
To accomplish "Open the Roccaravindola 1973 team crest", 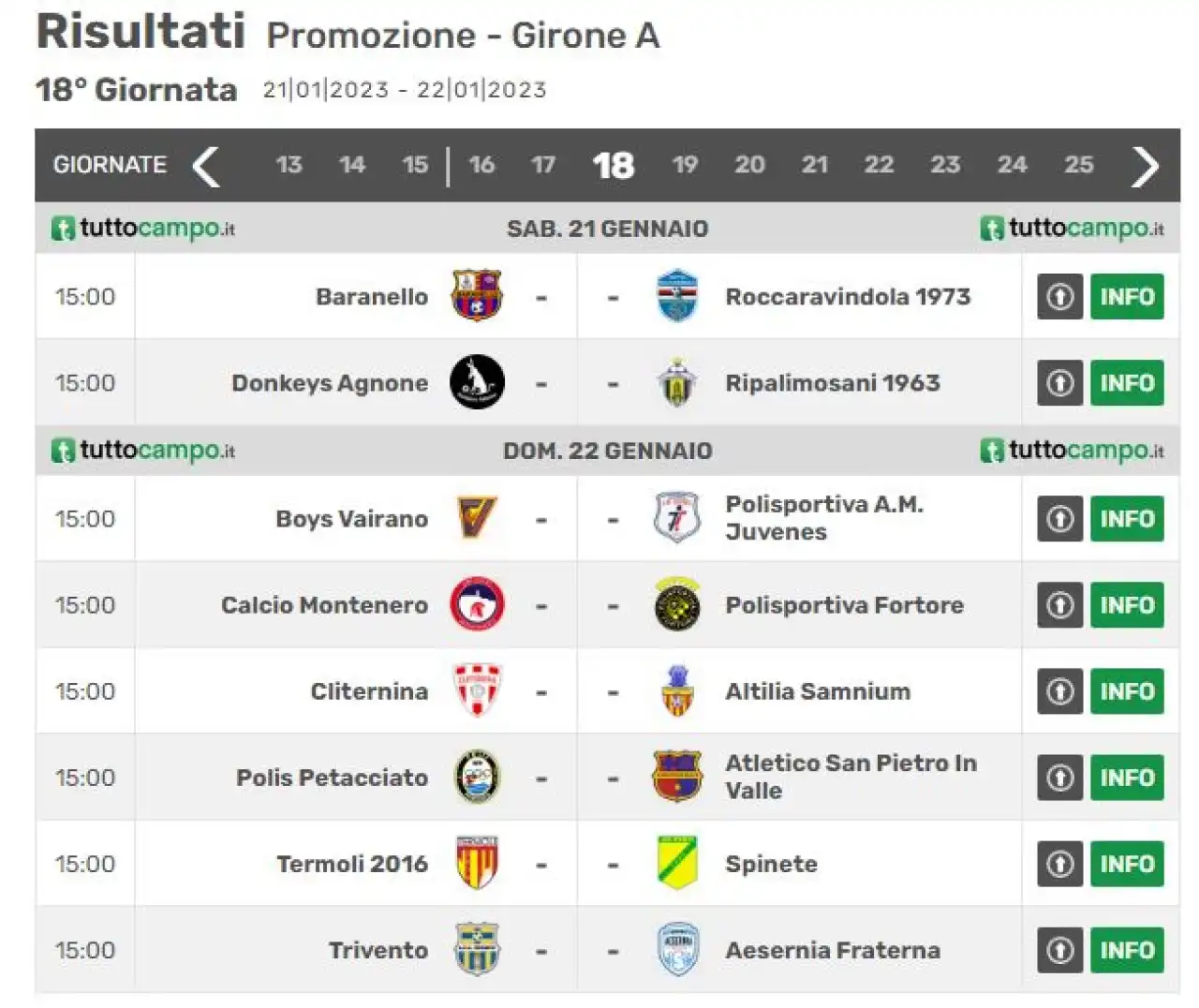I will click(x=677, y=296).
